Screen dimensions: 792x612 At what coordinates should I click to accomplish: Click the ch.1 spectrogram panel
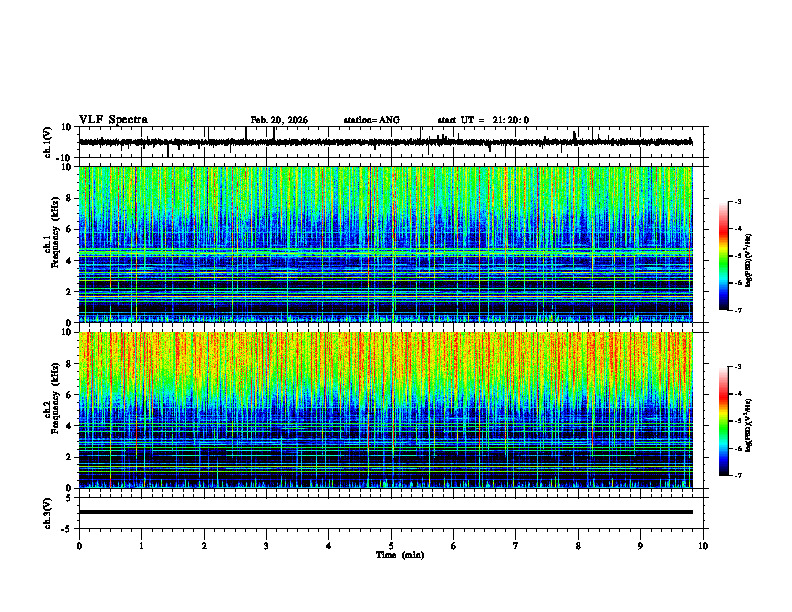[385, 244]
